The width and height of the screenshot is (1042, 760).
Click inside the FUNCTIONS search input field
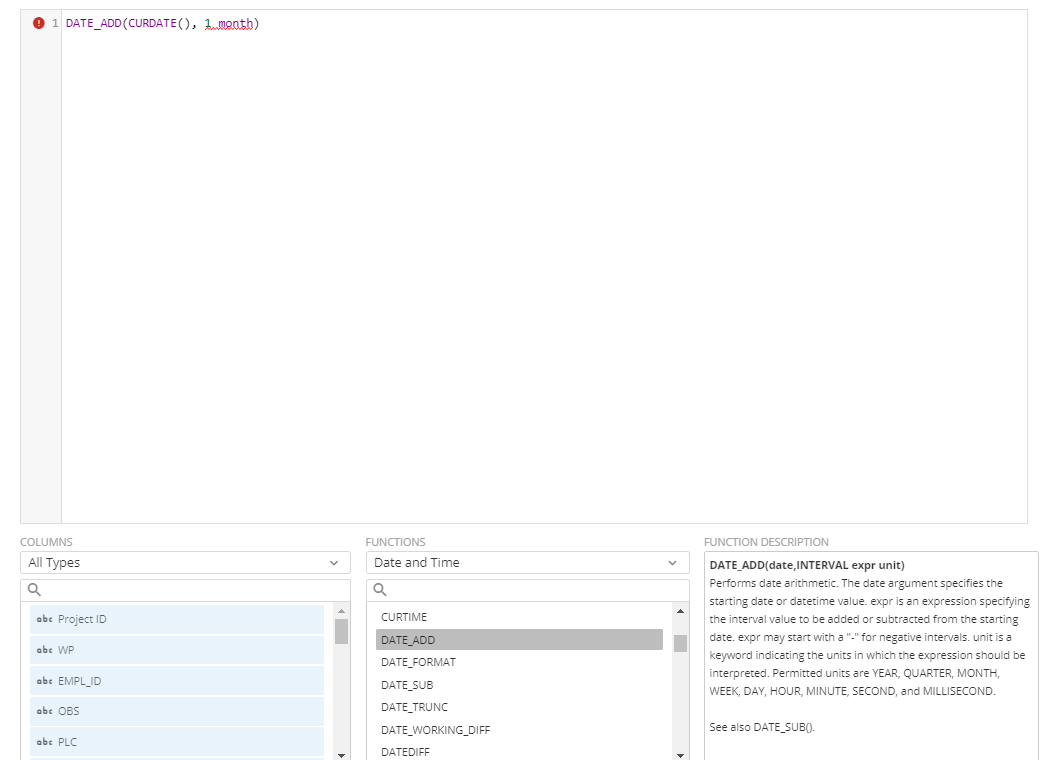coord(500,589)
